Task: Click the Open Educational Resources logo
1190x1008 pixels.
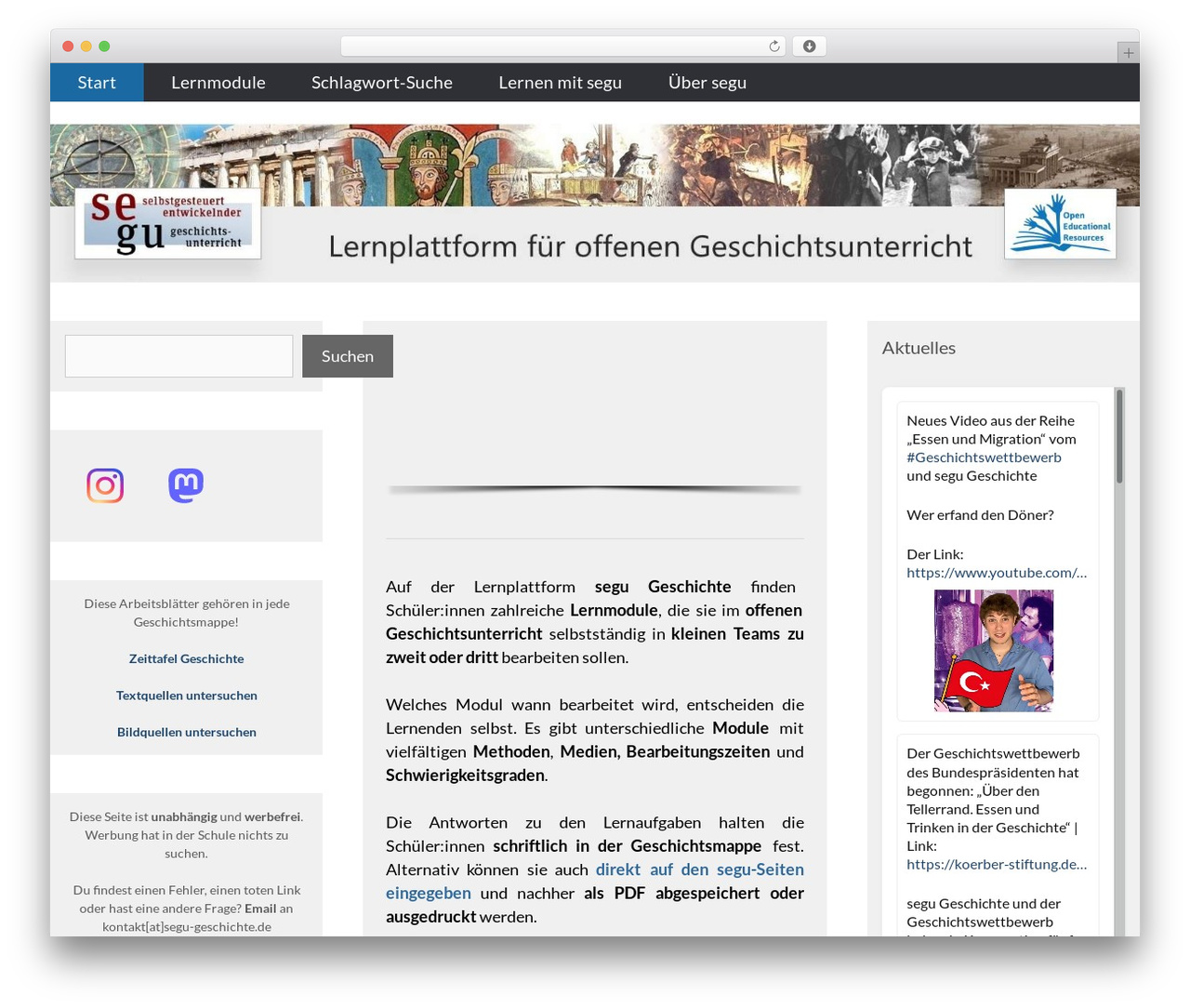Action: point(1060,224)
